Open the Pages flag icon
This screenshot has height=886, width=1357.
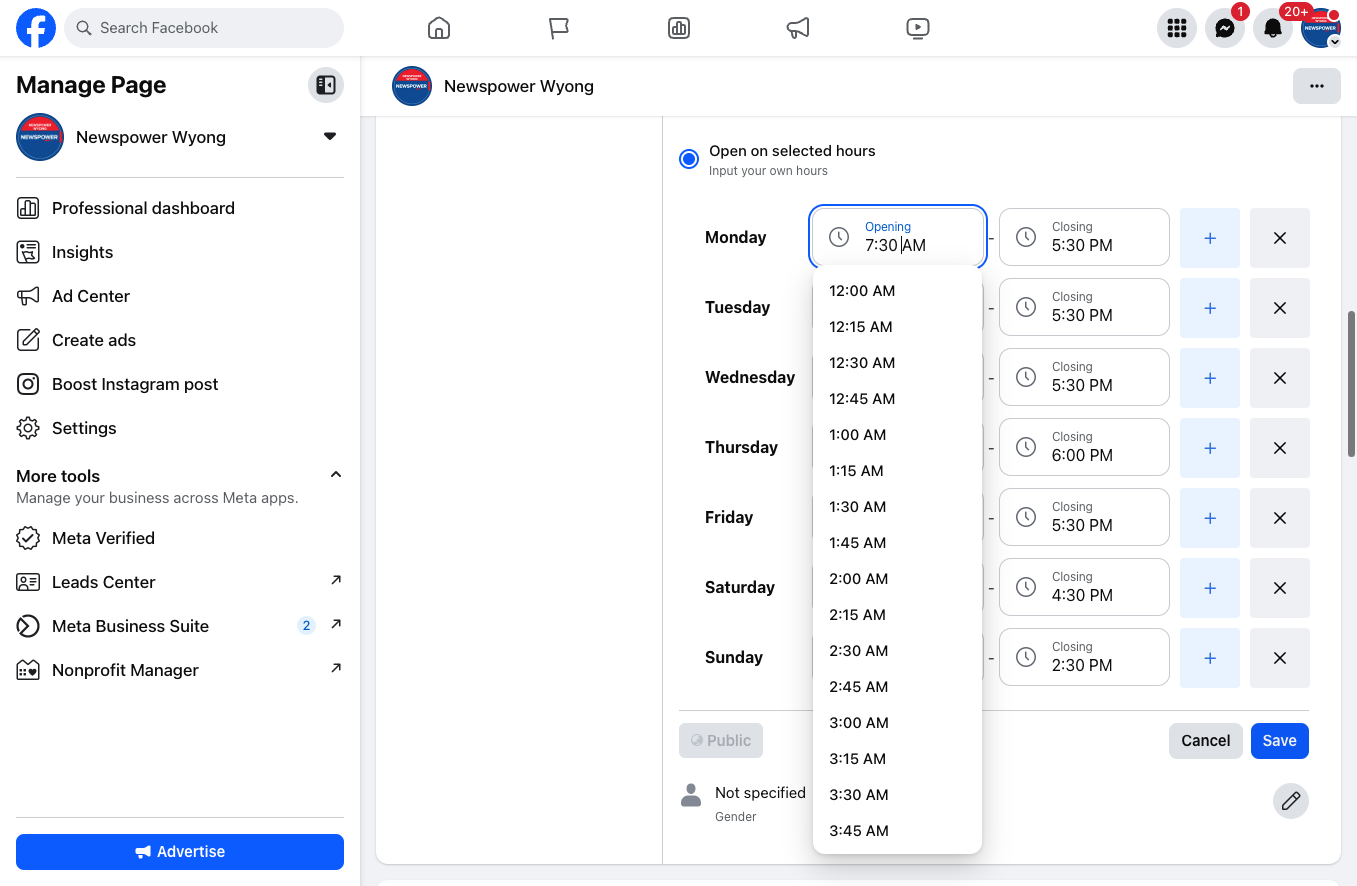pyautogui.click(x=558, y=28)
